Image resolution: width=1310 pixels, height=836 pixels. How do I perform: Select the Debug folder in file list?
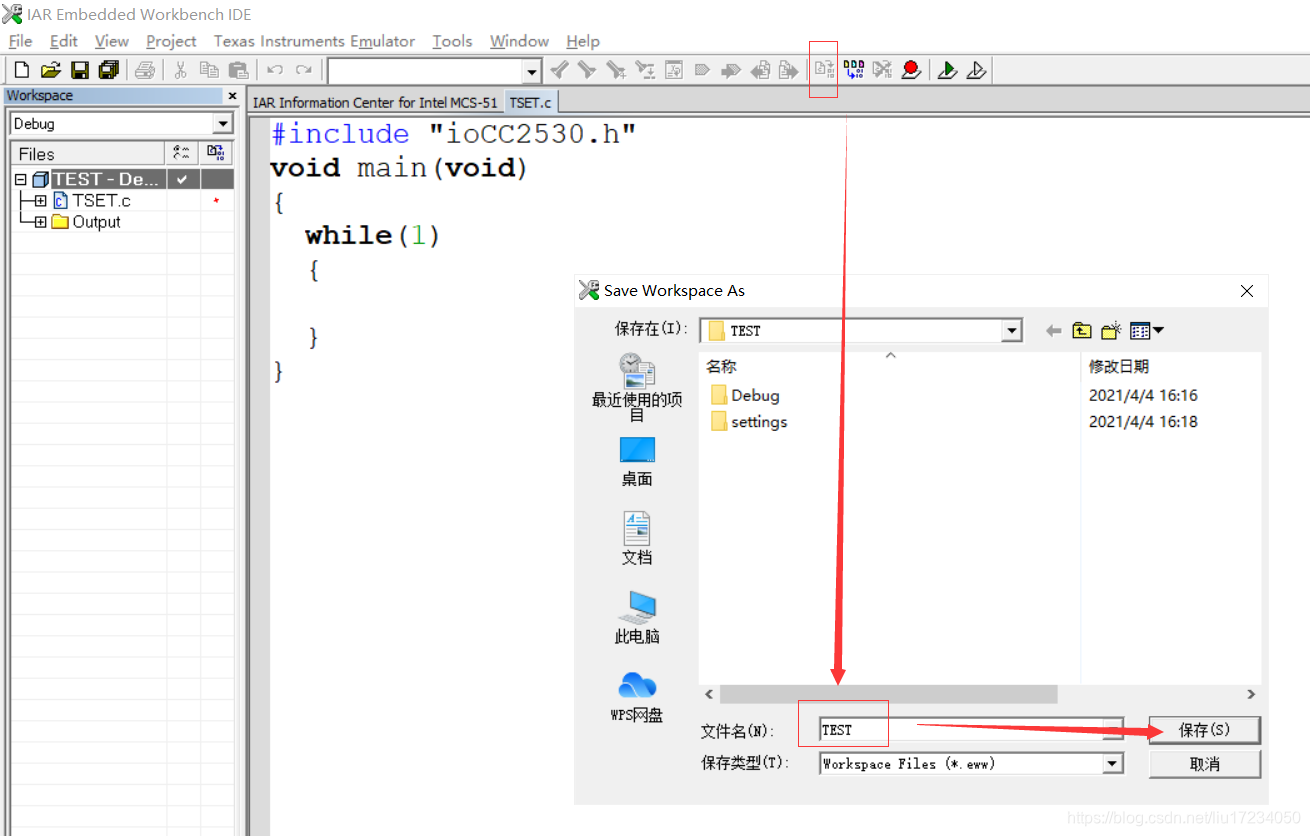coord(745,396)
